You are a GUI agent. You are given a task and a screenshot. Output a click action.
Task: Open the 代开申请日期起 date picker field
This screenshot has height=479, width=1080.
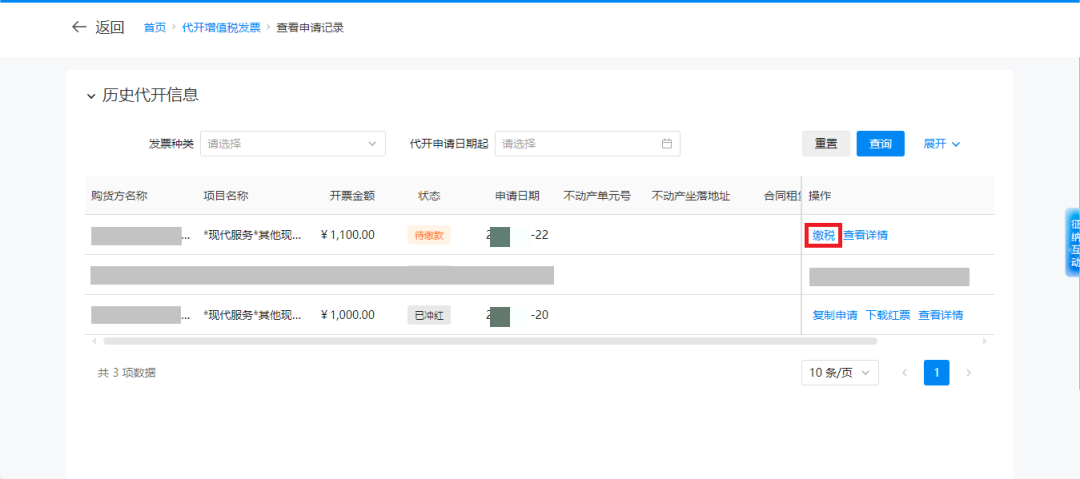(588, 144)
